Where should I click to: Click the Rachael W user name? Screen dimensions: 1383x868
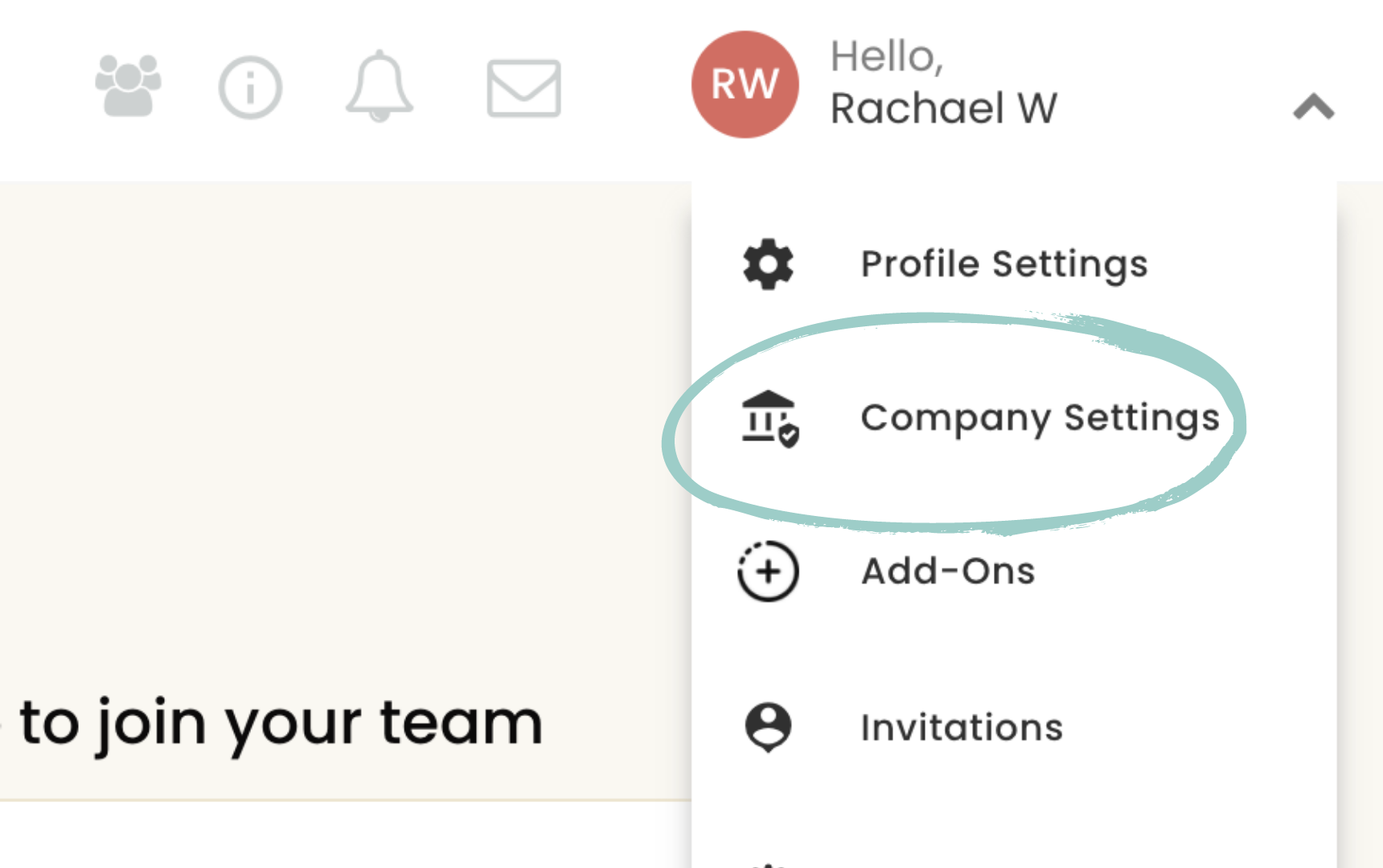[944, 108]
